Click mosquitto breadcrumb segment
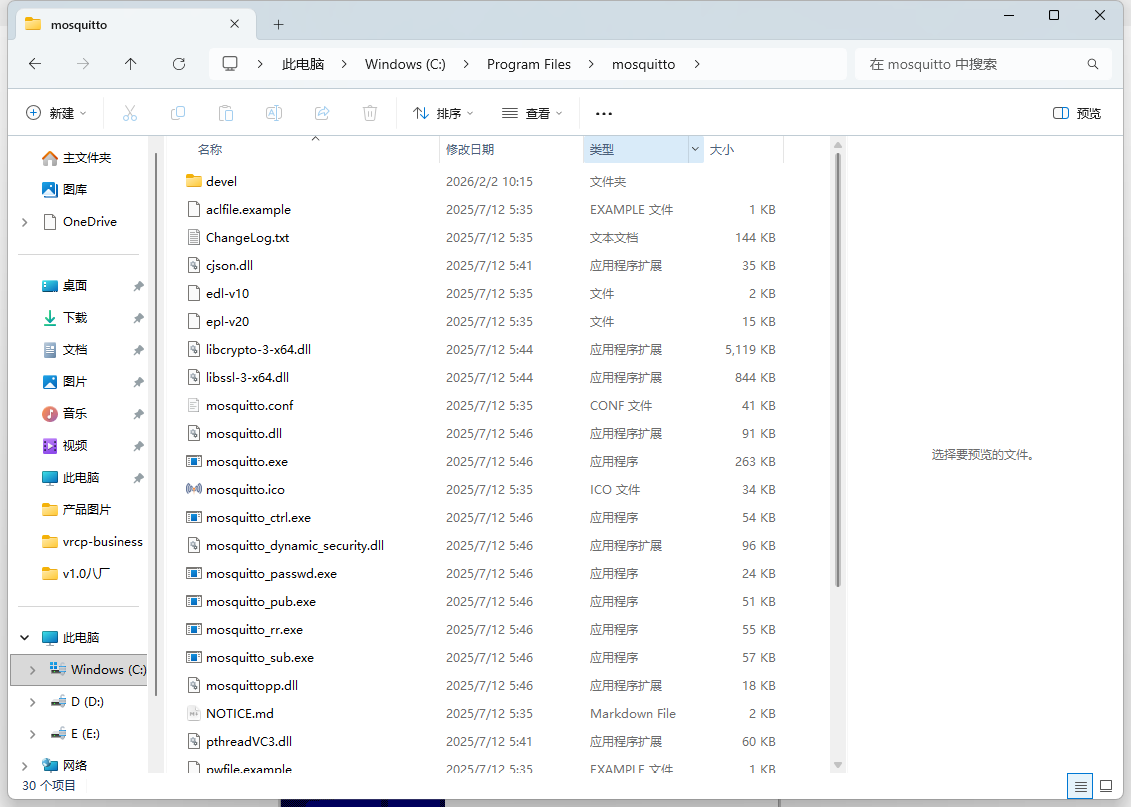Screen dimensions: 1131x807 pyautogui.click(x=643, y=64)
